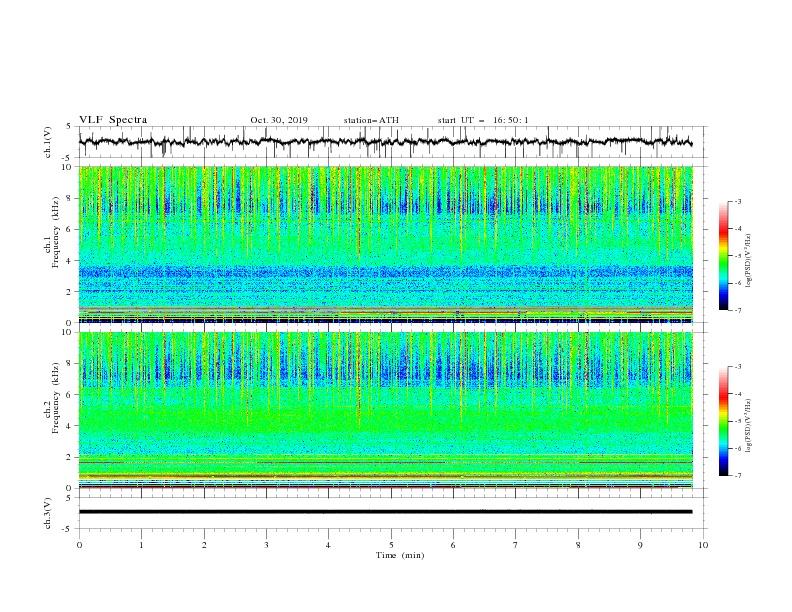
Task: Click time axis tick label "5"
Action: [391, 545]
